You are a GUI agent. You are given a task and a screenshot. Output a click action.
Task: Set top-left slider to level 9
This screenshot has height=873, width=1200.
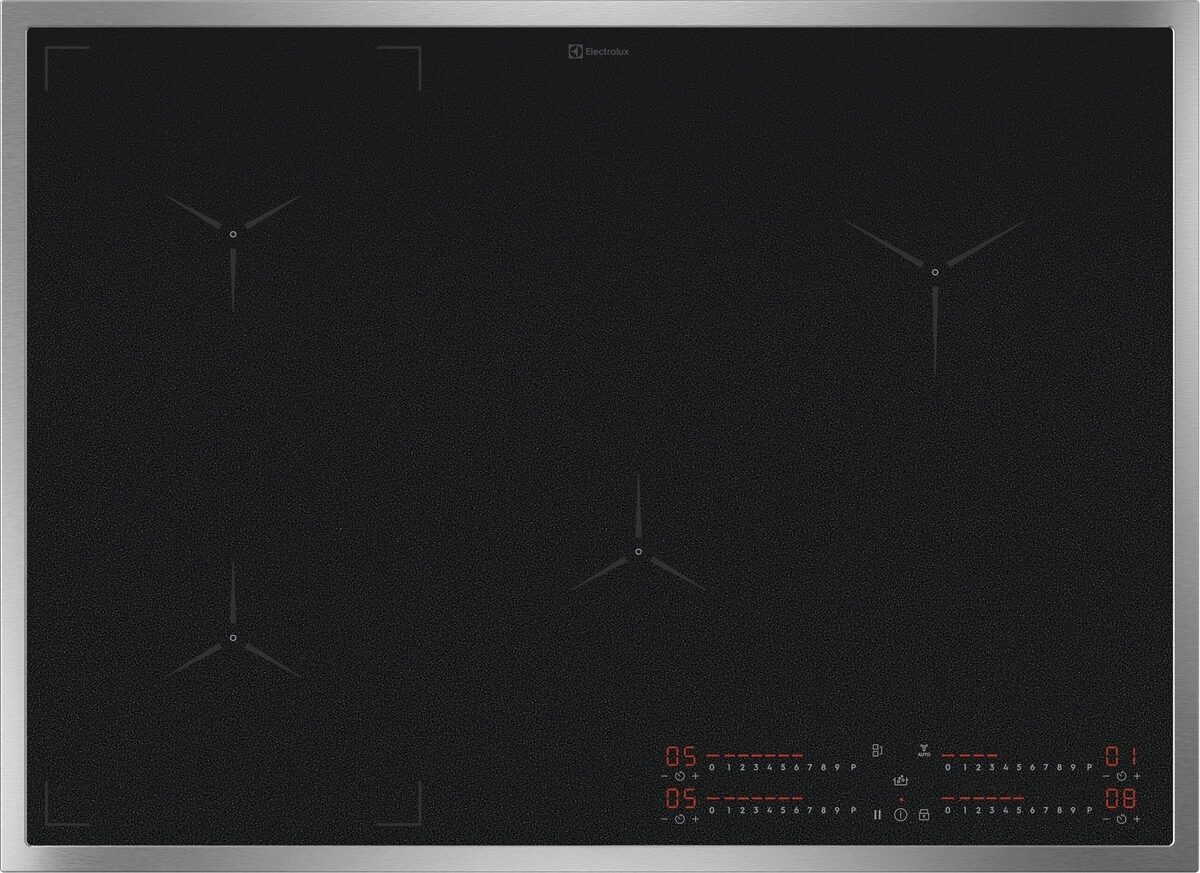837,767
